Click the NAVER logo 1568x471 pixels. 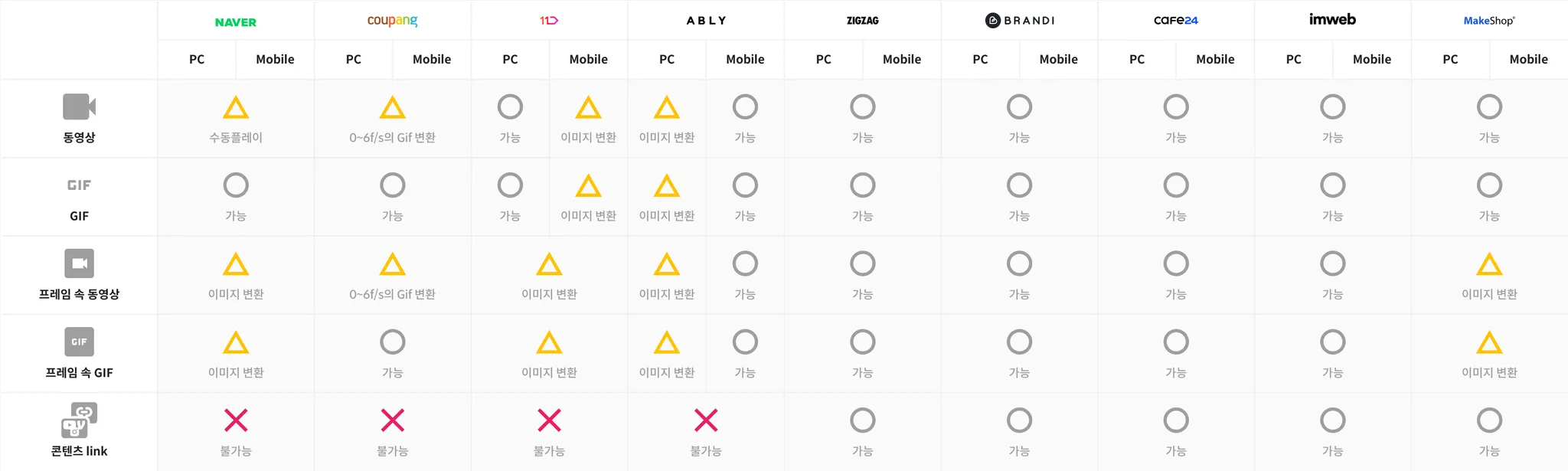[x=236, y=22]
